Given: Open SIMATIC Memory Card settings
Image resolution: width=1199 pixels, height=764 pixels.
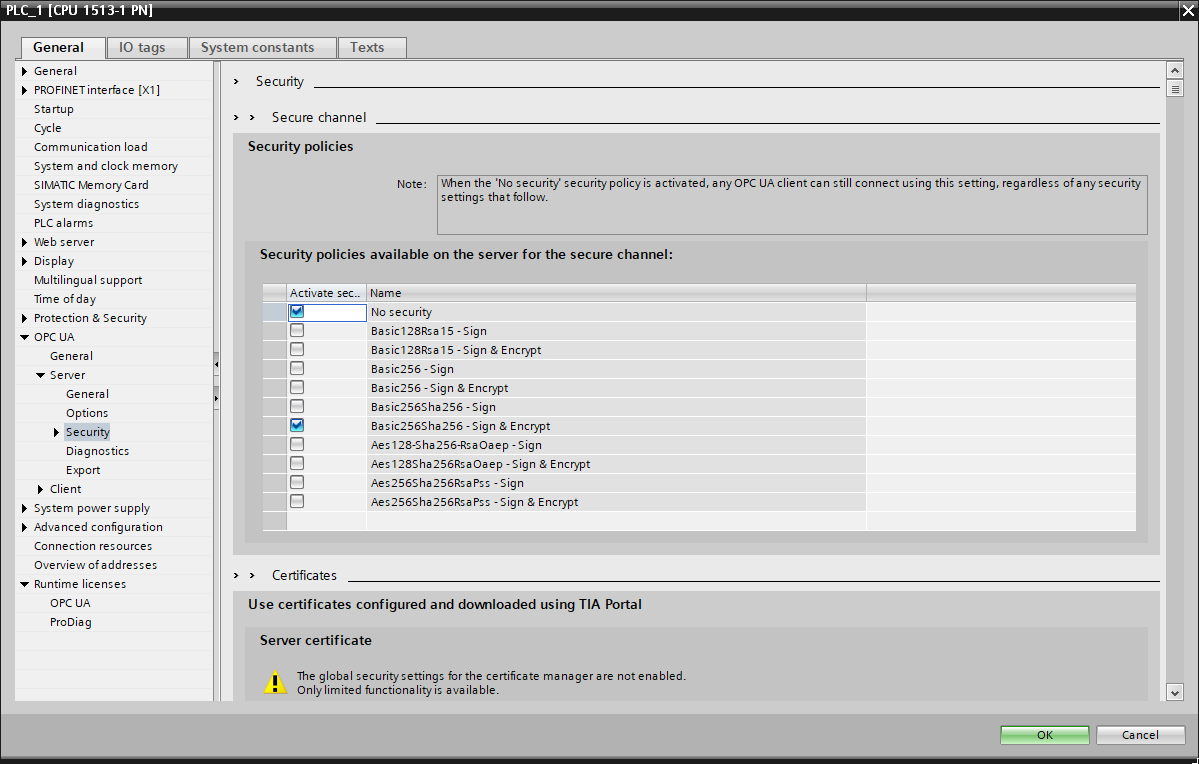Looking at the screenshot, I should click(x=91, y=185).
